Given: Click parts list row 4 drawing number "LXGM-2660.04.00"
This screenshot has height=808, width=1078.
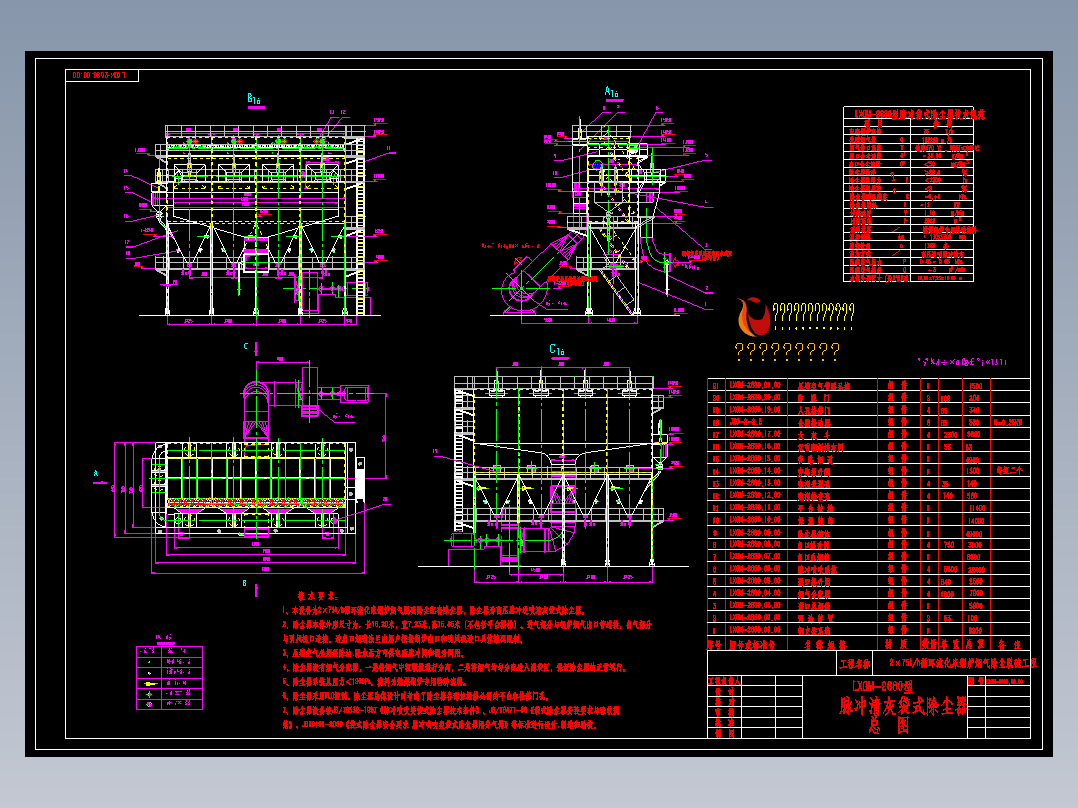Looking at the screenshot, I should coord(755,593).
